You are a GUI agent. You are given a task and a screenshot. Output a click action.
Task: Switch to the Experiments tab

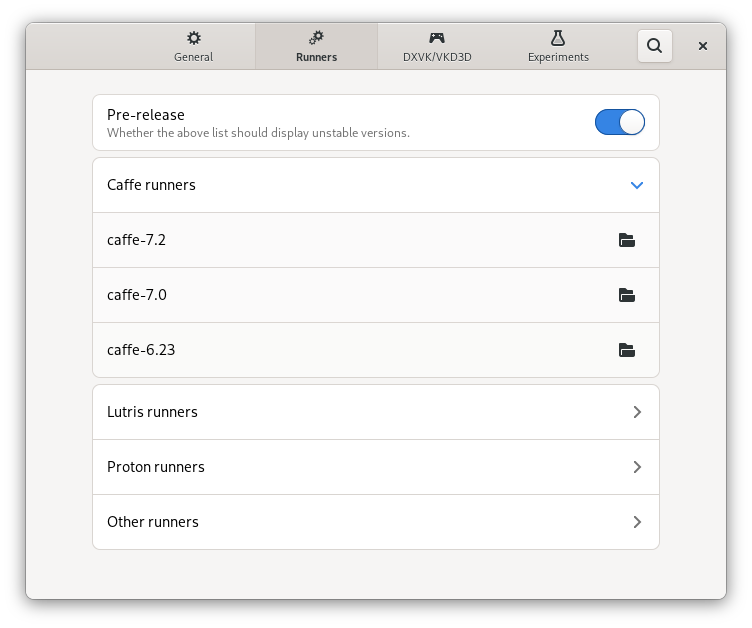point(558,47)
